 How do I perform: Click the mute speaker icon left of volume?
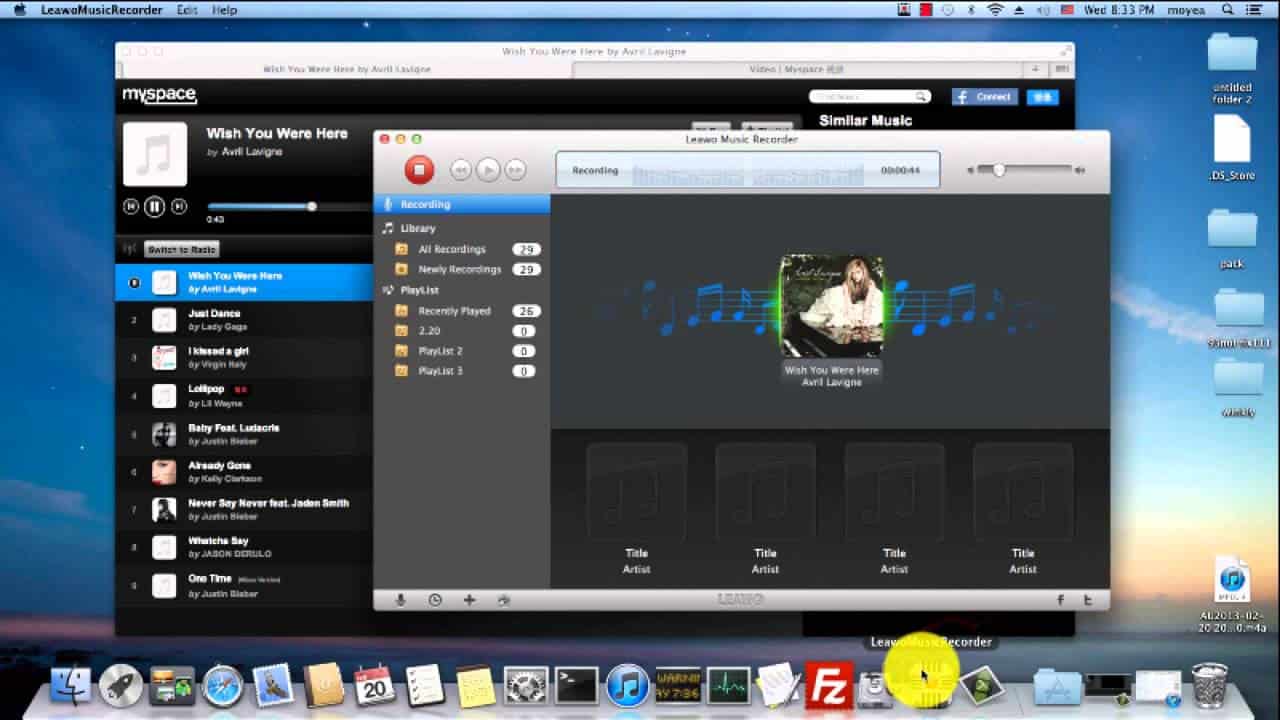(971, 171)
